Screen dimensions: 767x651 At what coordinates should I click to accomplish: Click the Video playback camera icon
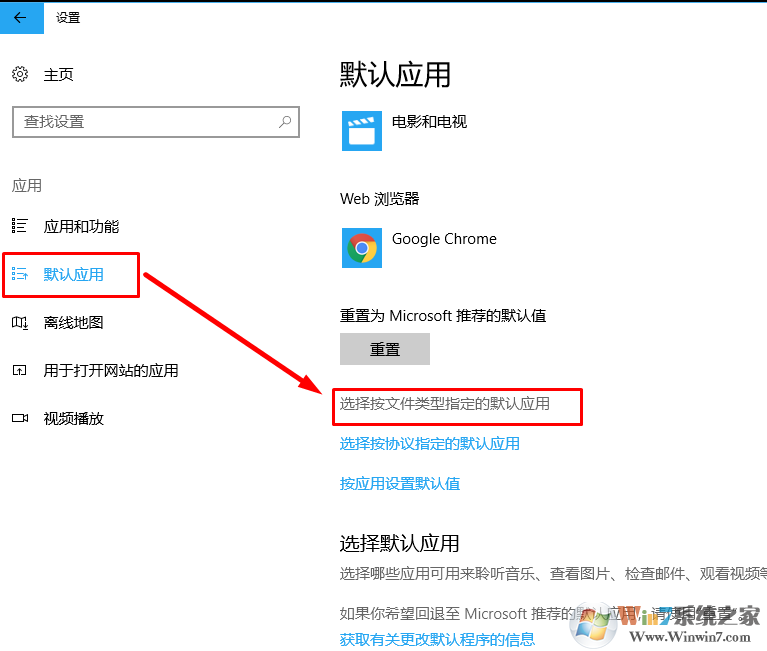pos(20,418)
